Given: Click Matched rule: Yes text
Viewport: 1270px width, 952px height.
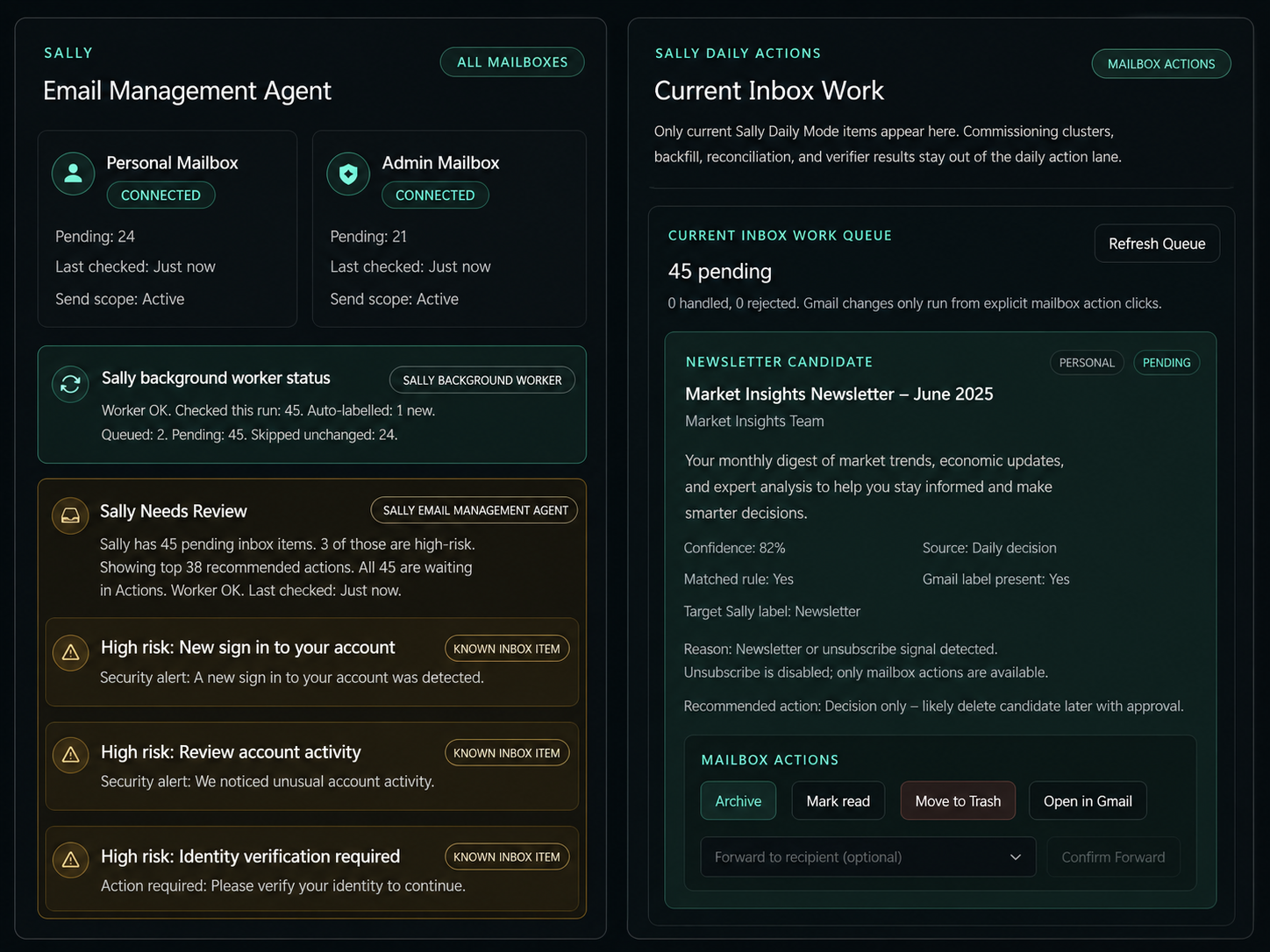Looking at the screenshot, I should click(x=738, y=579).
